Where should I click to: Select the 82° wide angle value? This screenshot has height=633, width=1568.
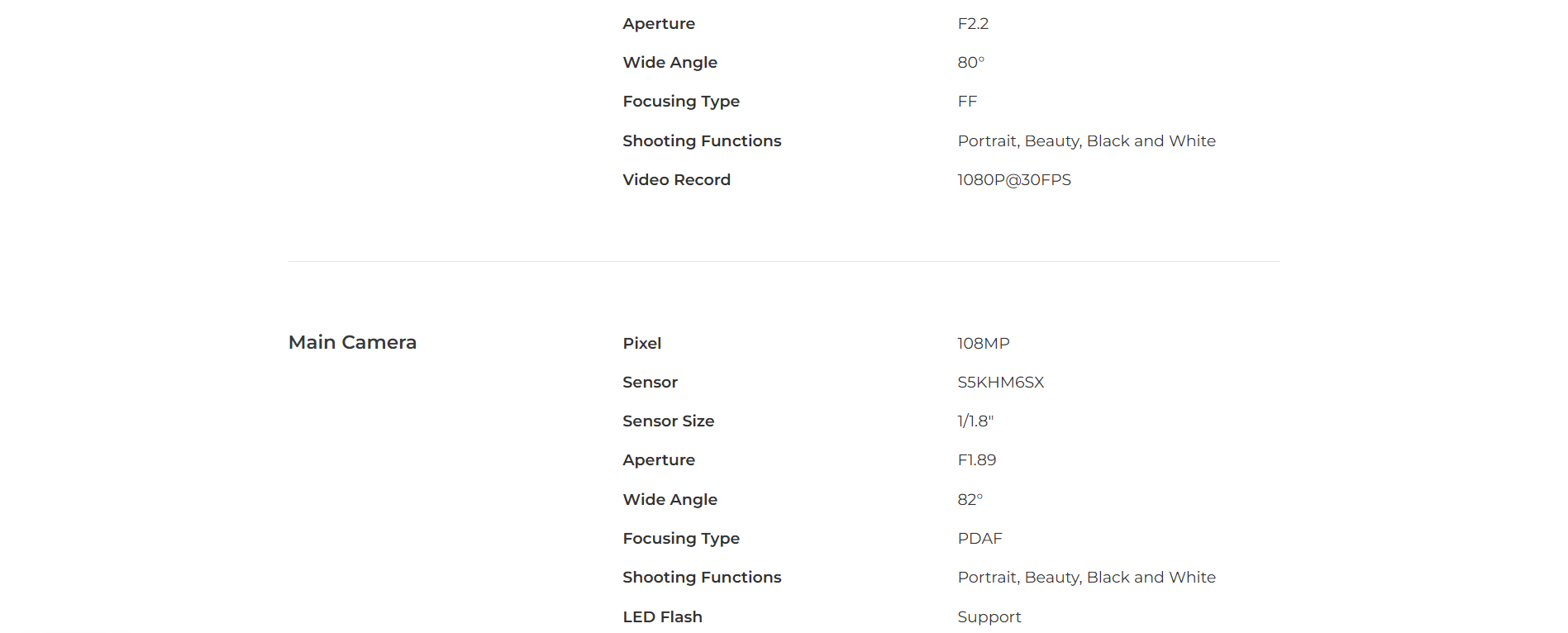(970, 500)
